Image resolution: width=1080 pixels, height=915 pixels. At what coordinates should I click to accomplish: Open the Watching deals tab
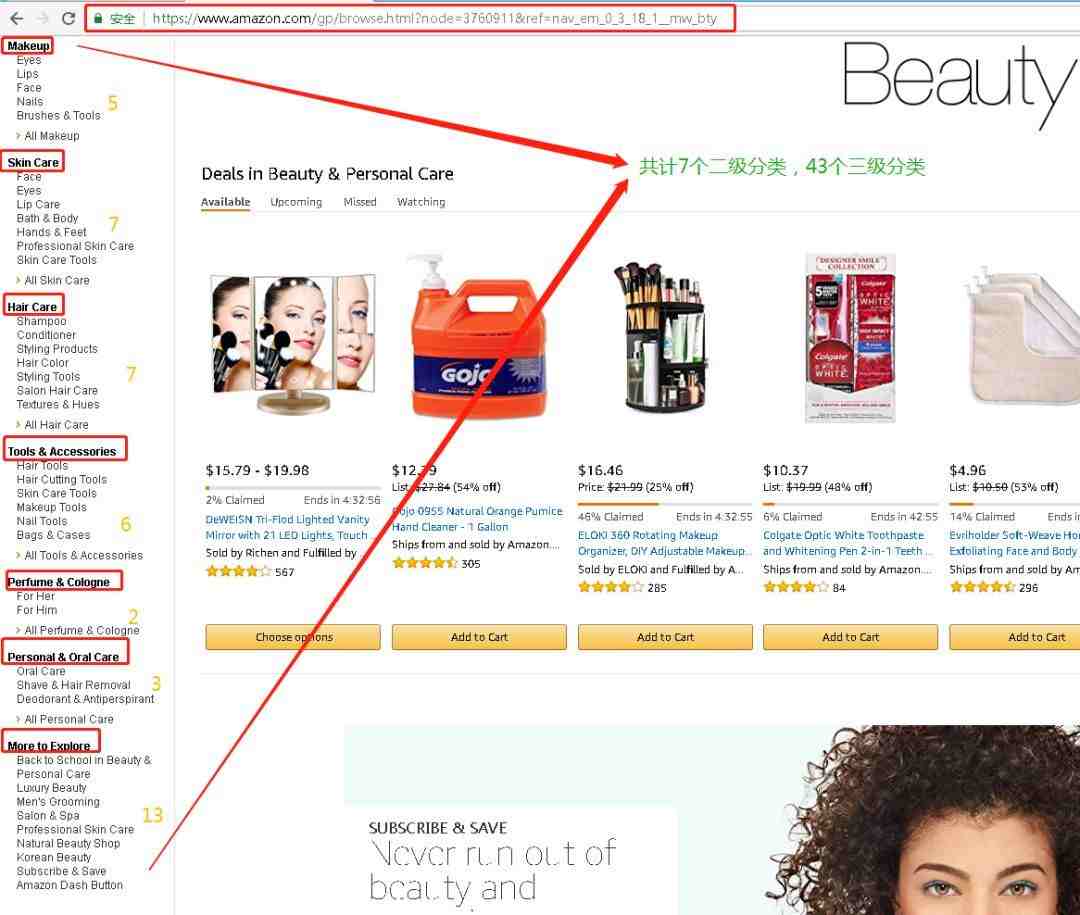pyautogui.click(x=421, y=202)
